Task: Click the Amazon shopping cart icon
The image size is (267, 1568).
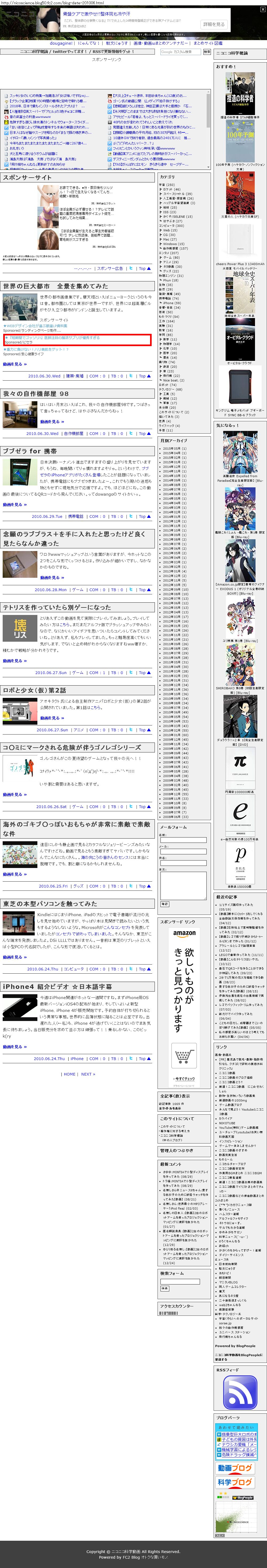Action: 184,1056
